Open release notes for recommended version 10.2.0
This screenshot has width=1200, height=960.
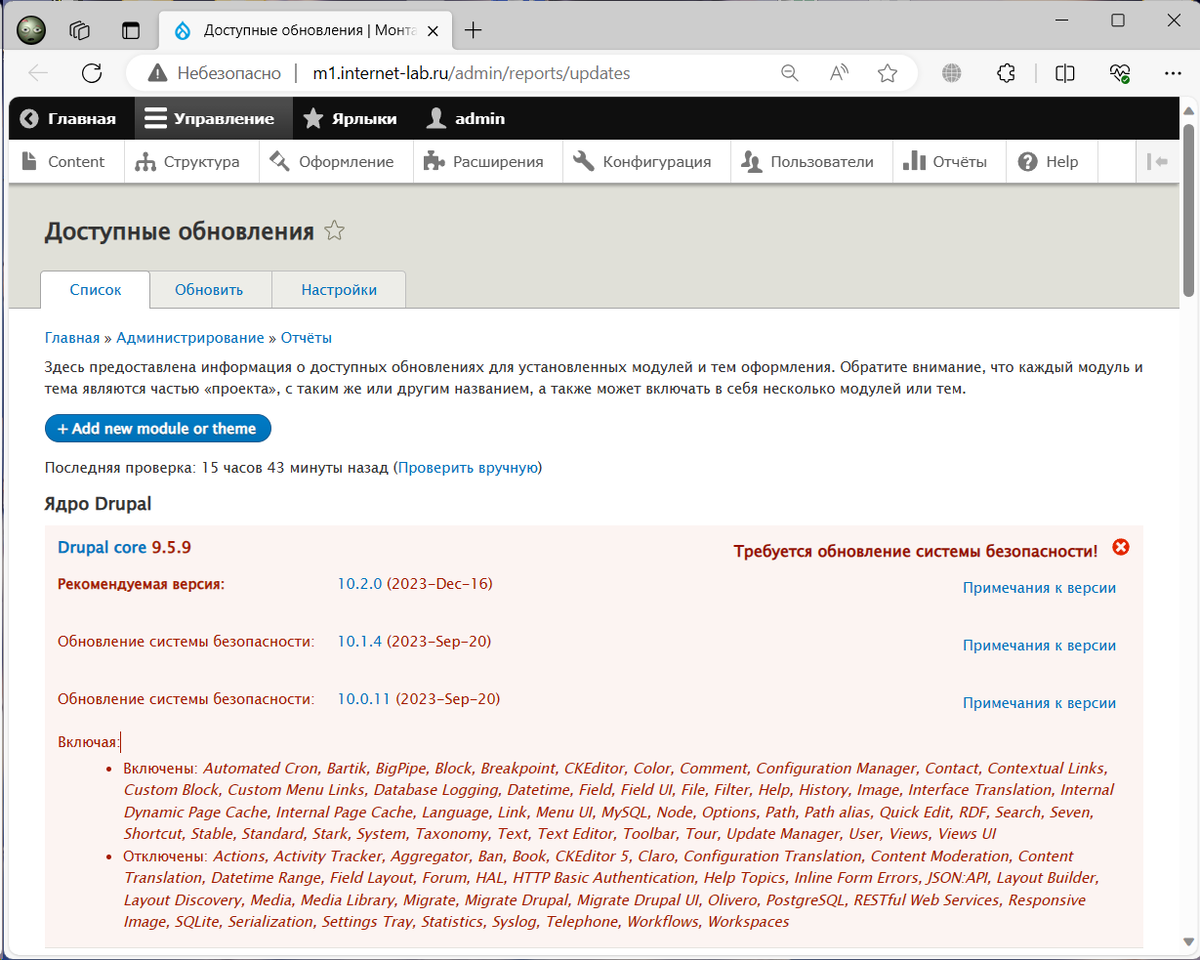tap(1039, 588)
